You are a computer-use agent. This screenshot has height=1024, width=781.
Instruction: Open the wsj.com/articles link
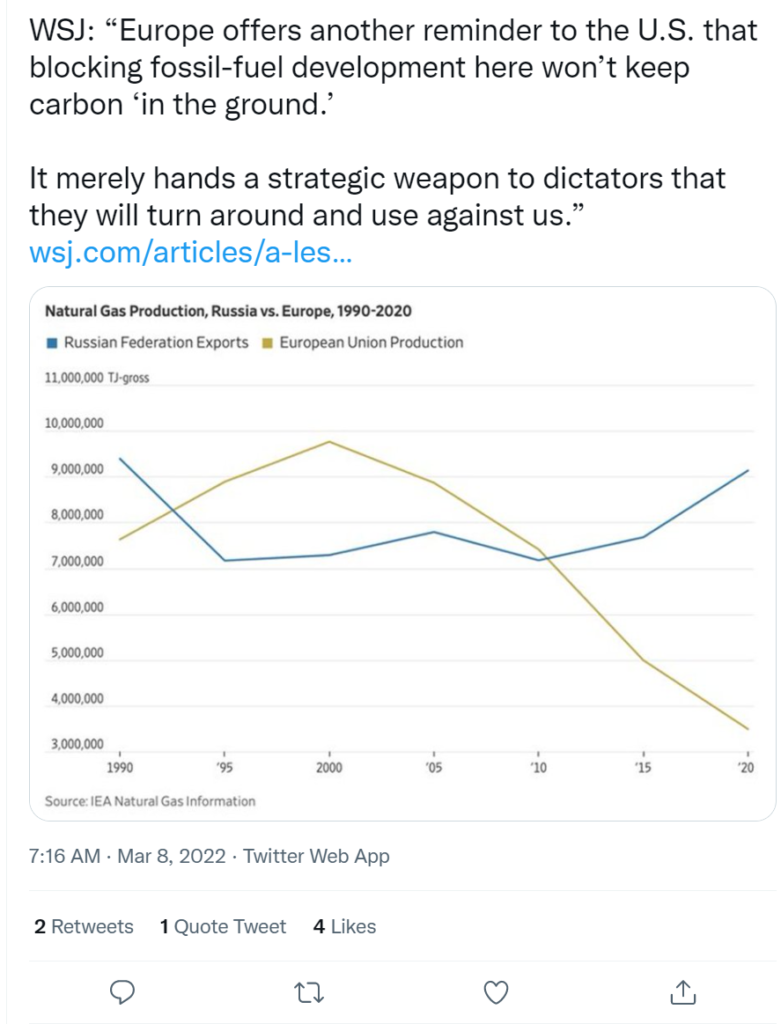191,252
